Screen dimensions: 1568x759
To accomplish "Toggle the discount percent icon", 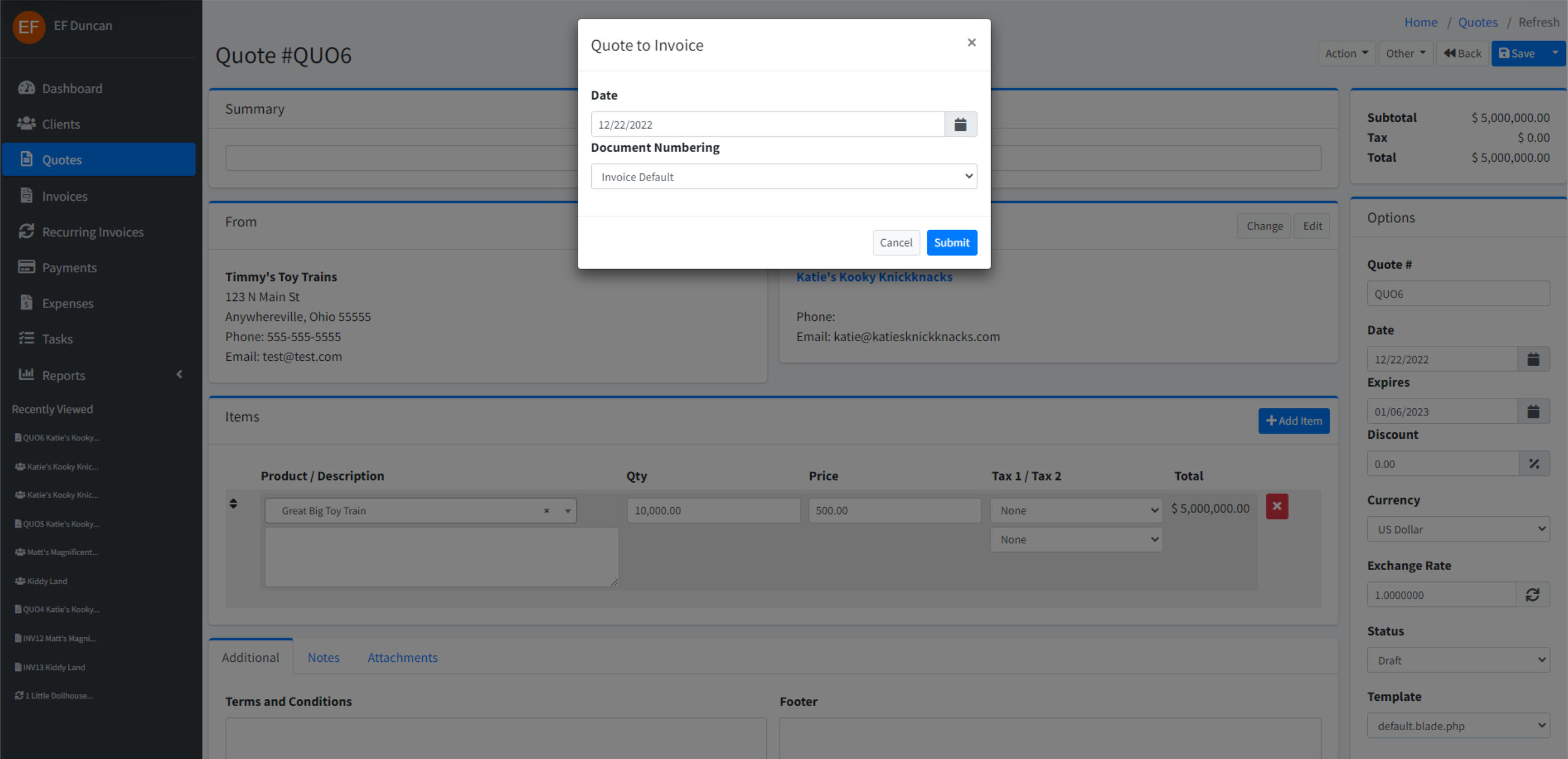I will point(1533,464).
